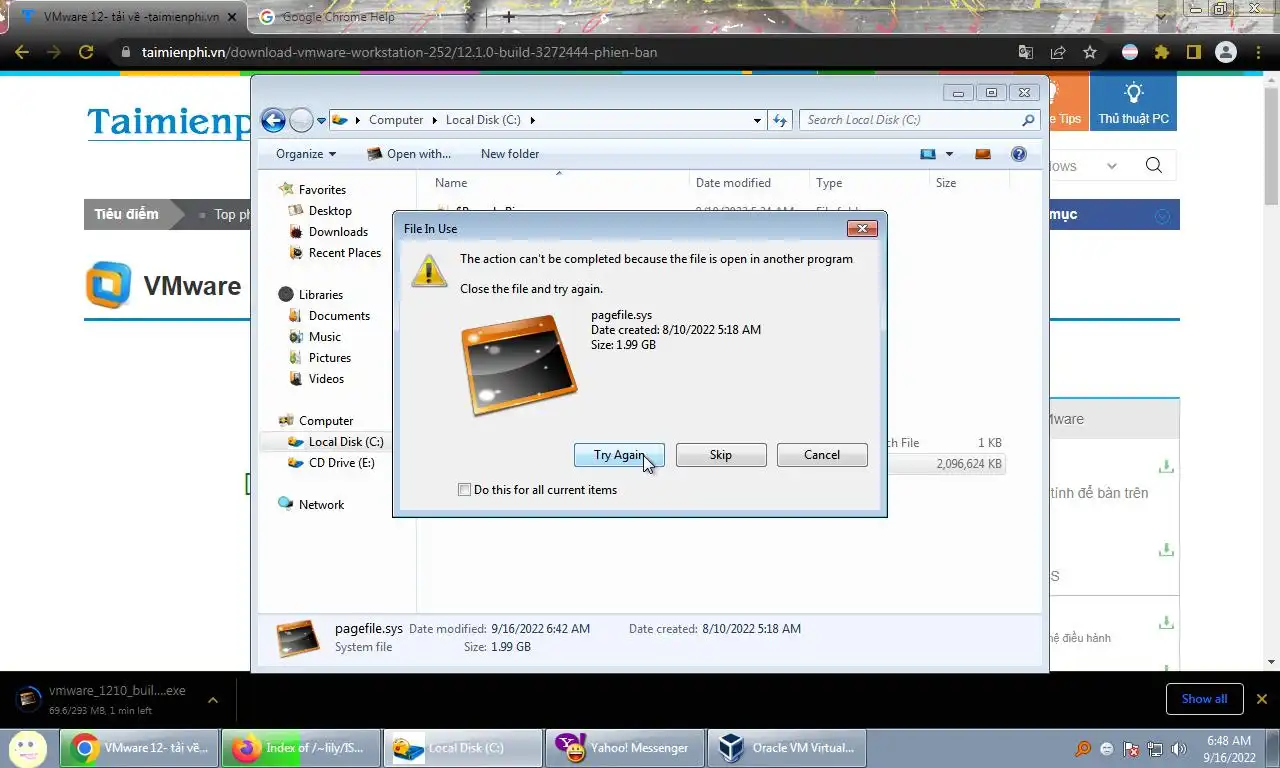Click Open with... in Explorer toolbar
This screenshot has width=1280, height=768.
[409, 154]
